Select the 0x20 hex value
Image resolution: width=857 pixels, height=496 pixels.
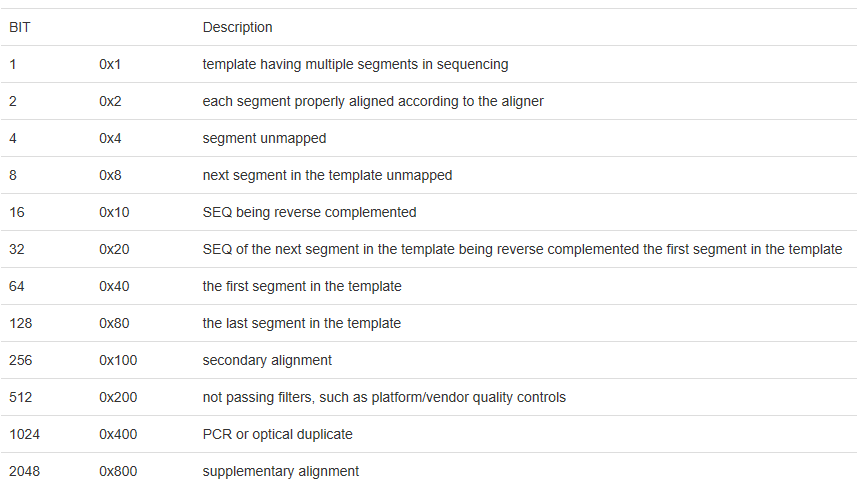click(114, 250)
